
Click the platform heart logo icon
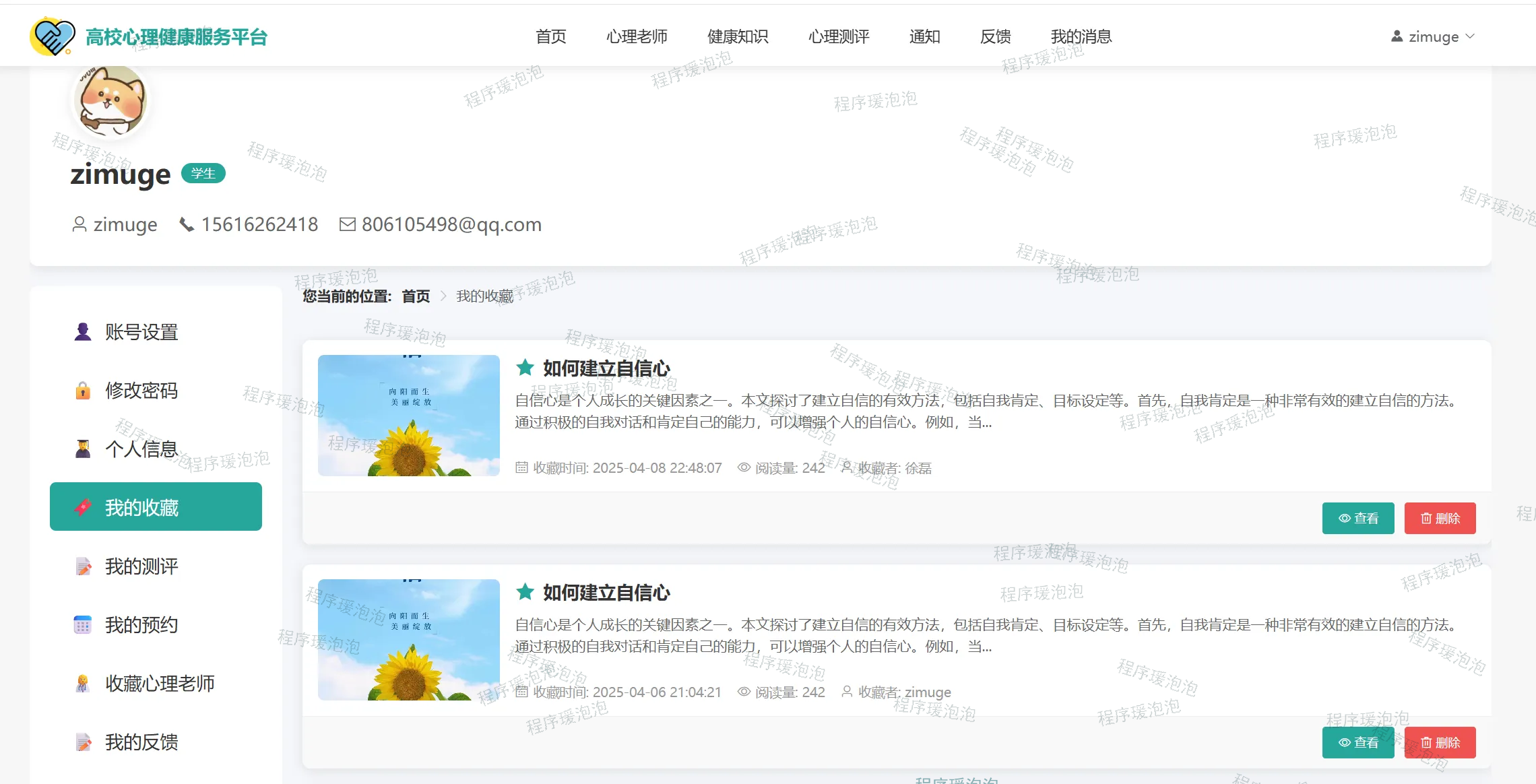click(53, 36)
